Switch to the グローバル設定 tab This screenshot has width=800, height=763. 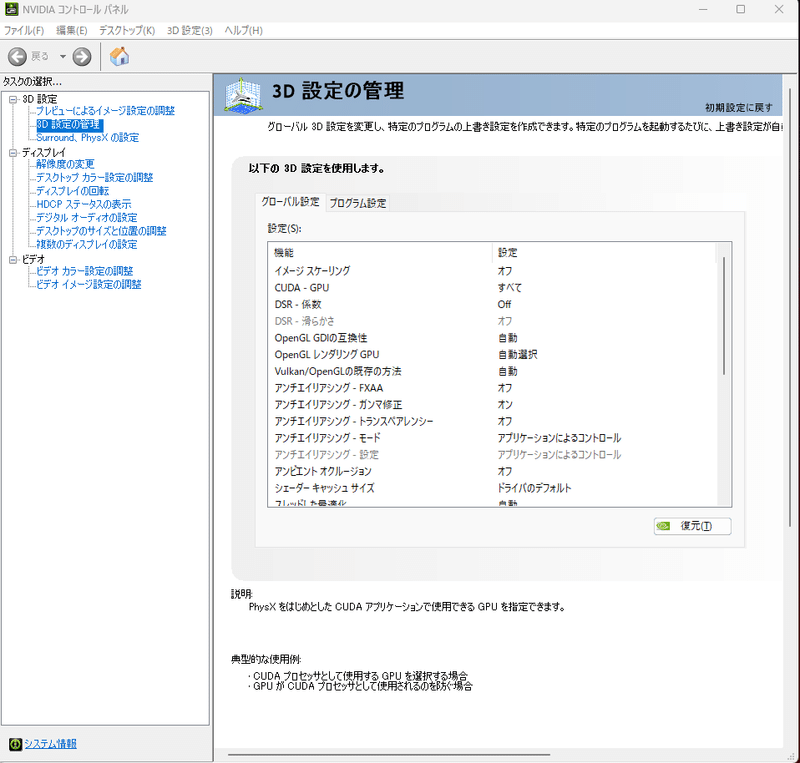tap(290, 202)
